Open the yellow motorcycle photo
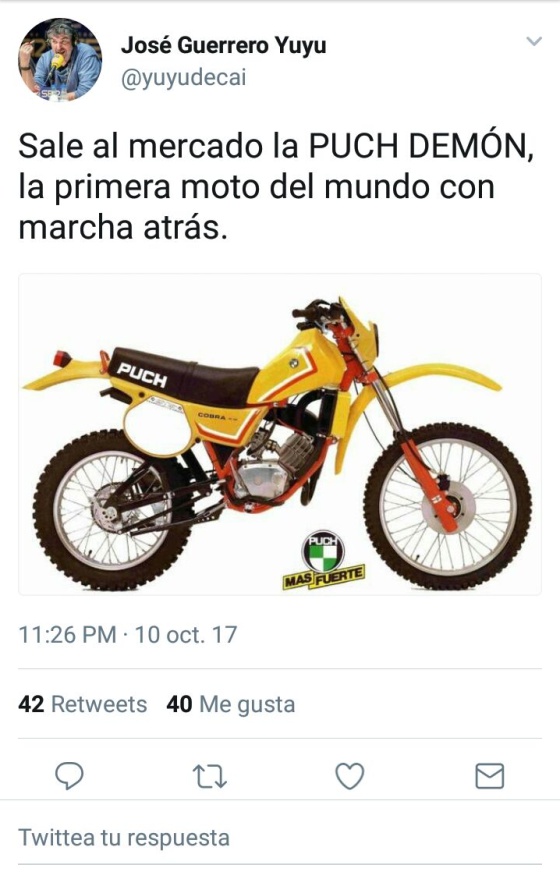The height and width of the screenshot is (872, 560). 280,434
